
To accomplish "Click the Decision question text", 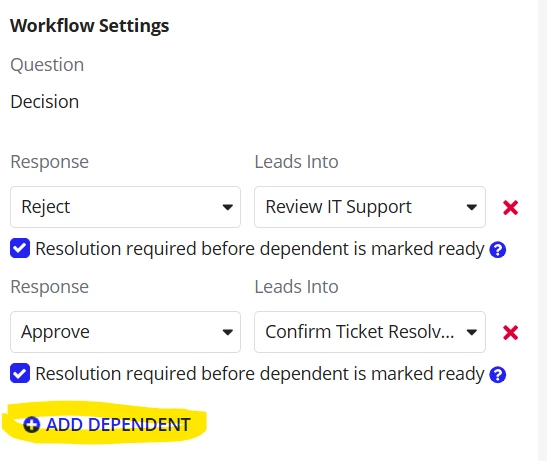I will click(45, 102).
